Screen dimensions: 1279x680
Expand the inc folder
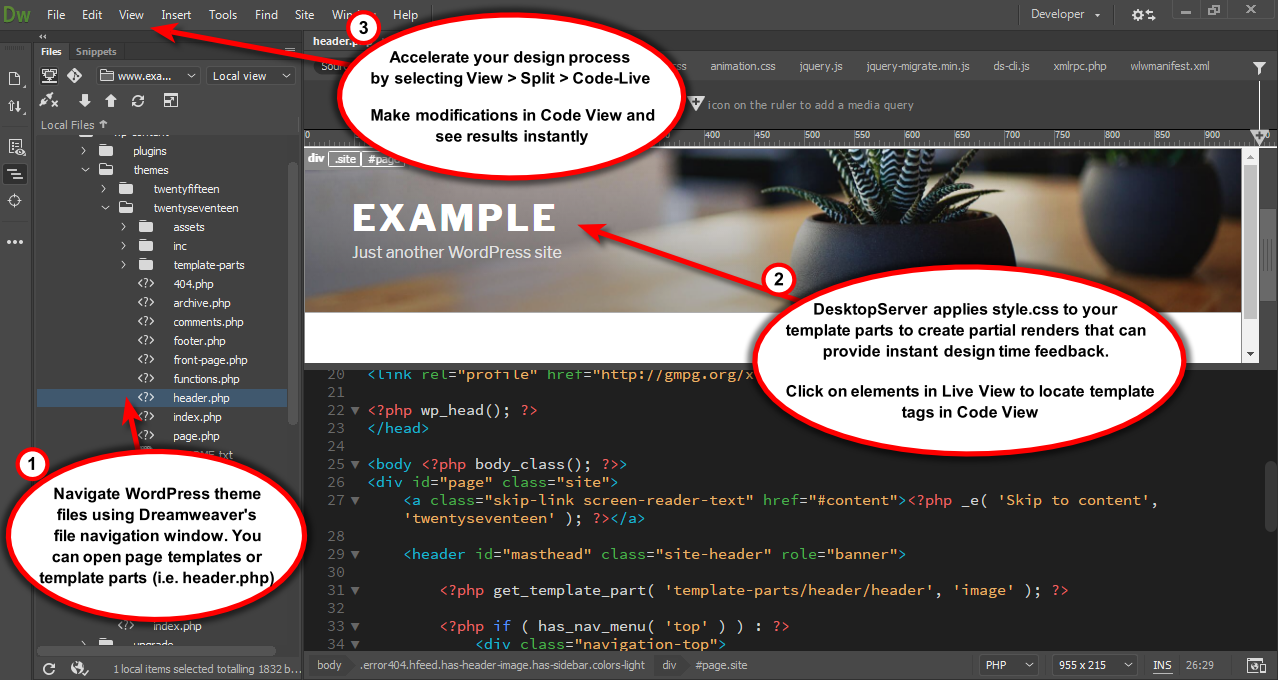124,246
